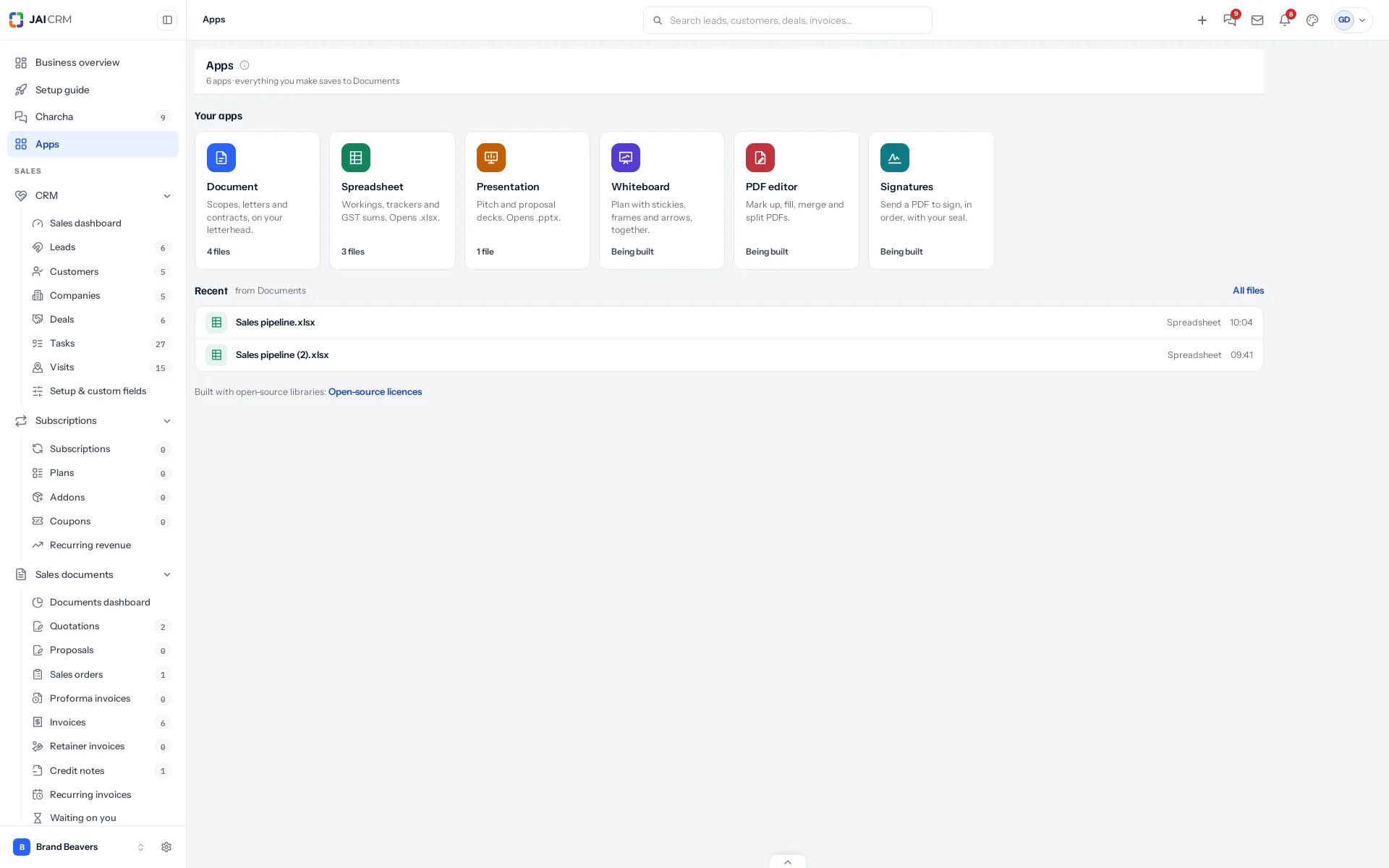The image size is (1389, 868).
Task: Toggle the sidebar collapse button
Action: [167, 20]
